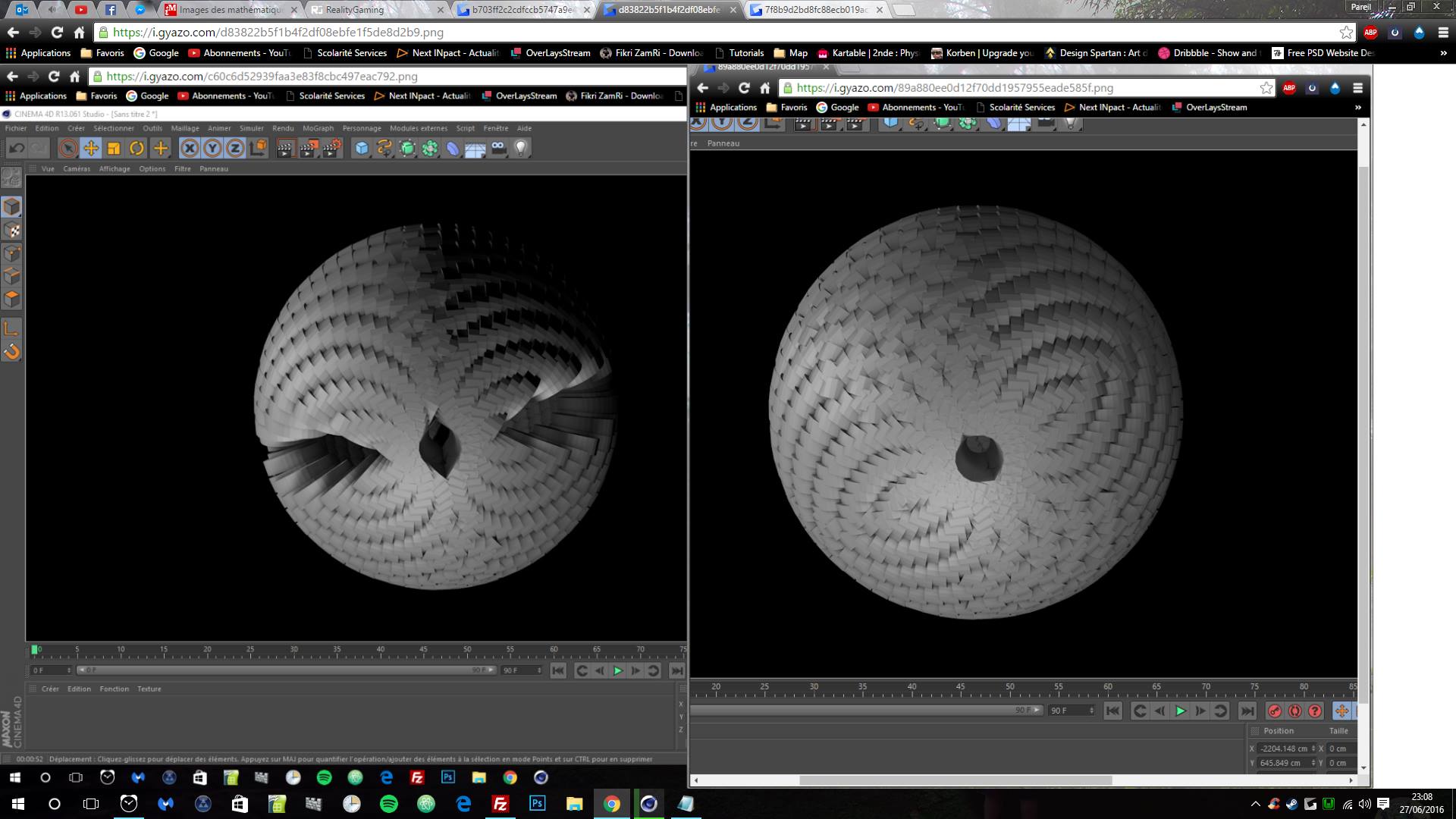This screenshot has width=1456, height=819.
Task: Play animation with green arrow in right window
Action: point(1180,711)
